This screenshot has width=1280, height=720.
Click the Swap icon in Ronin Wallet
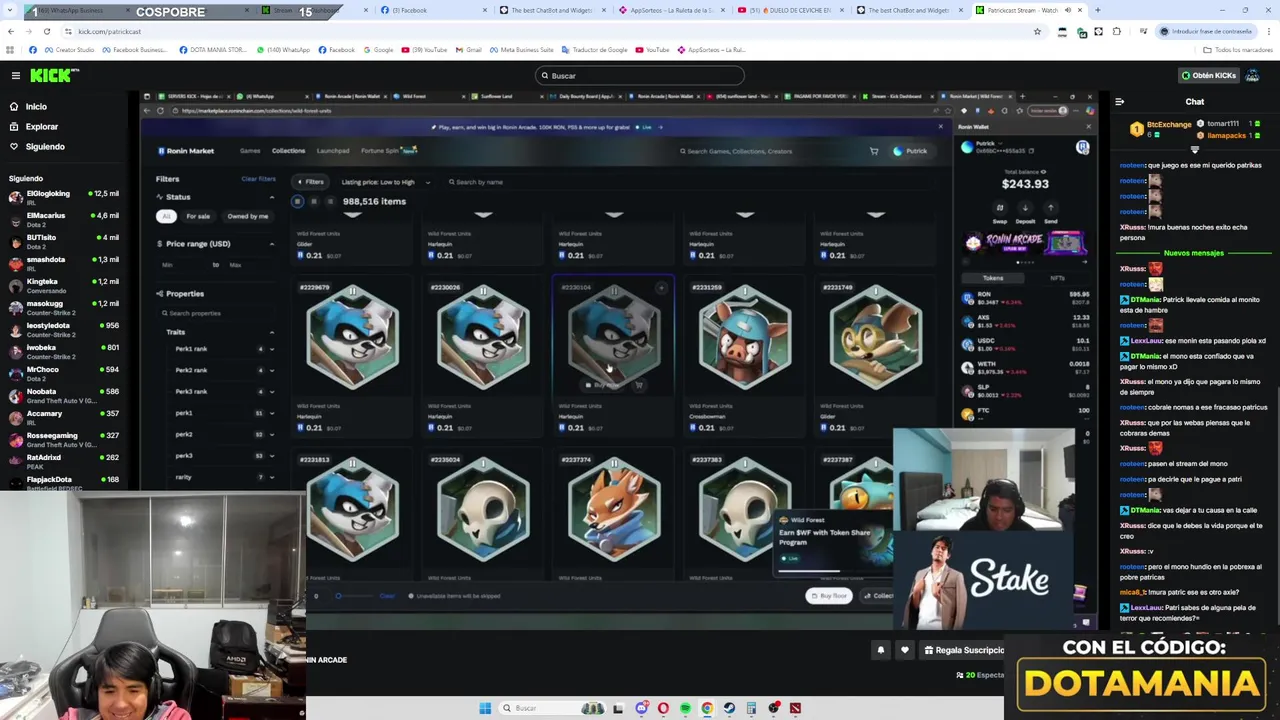point(1000,208)
